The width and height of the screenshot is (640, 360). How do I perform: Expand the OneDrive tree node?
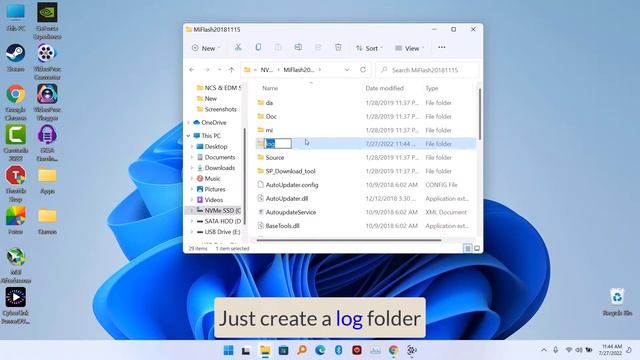click(x=189, y=122)
